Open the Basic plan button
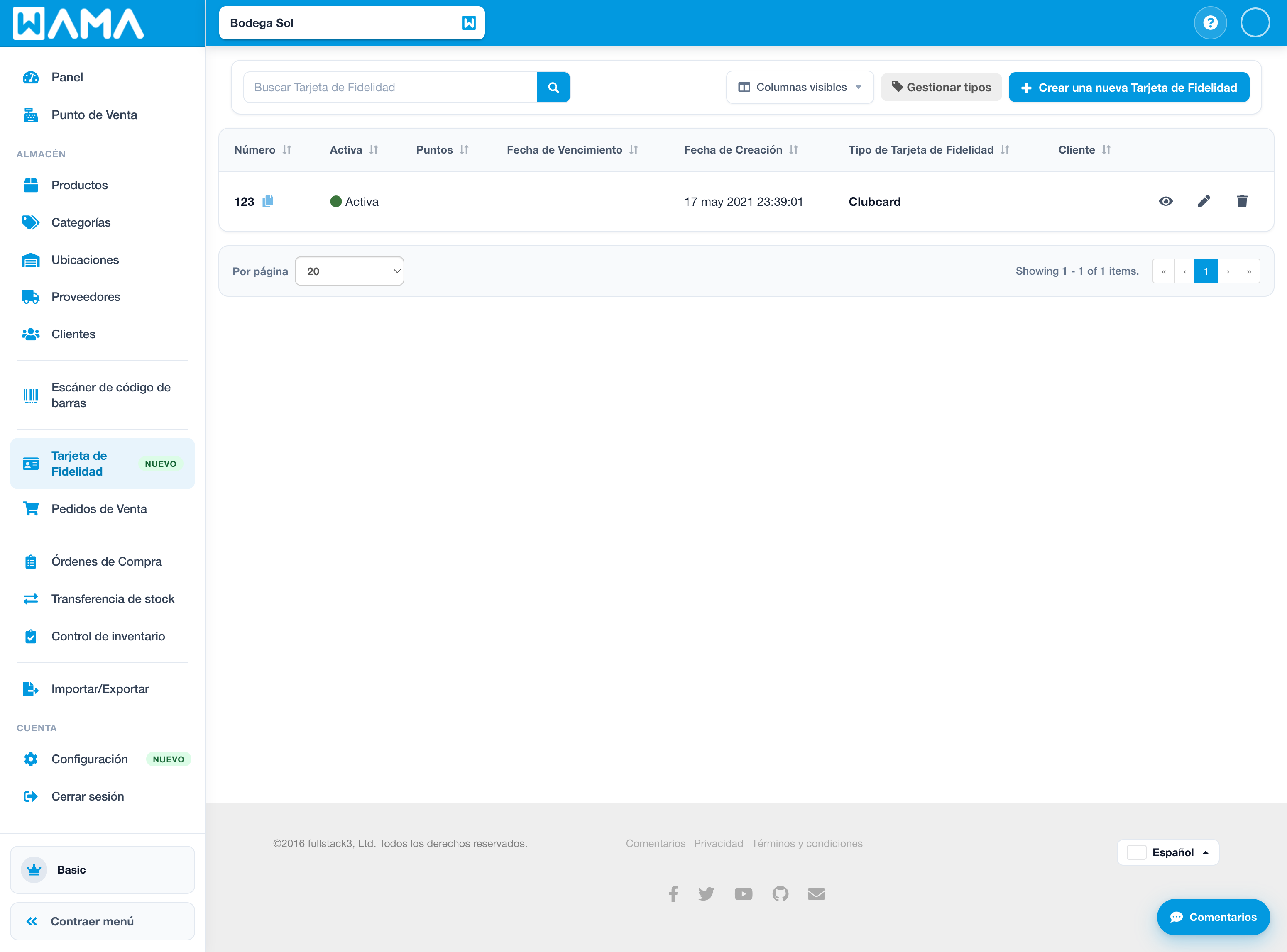The width and height of the screenshot is (1287, 952). point(103,869)
